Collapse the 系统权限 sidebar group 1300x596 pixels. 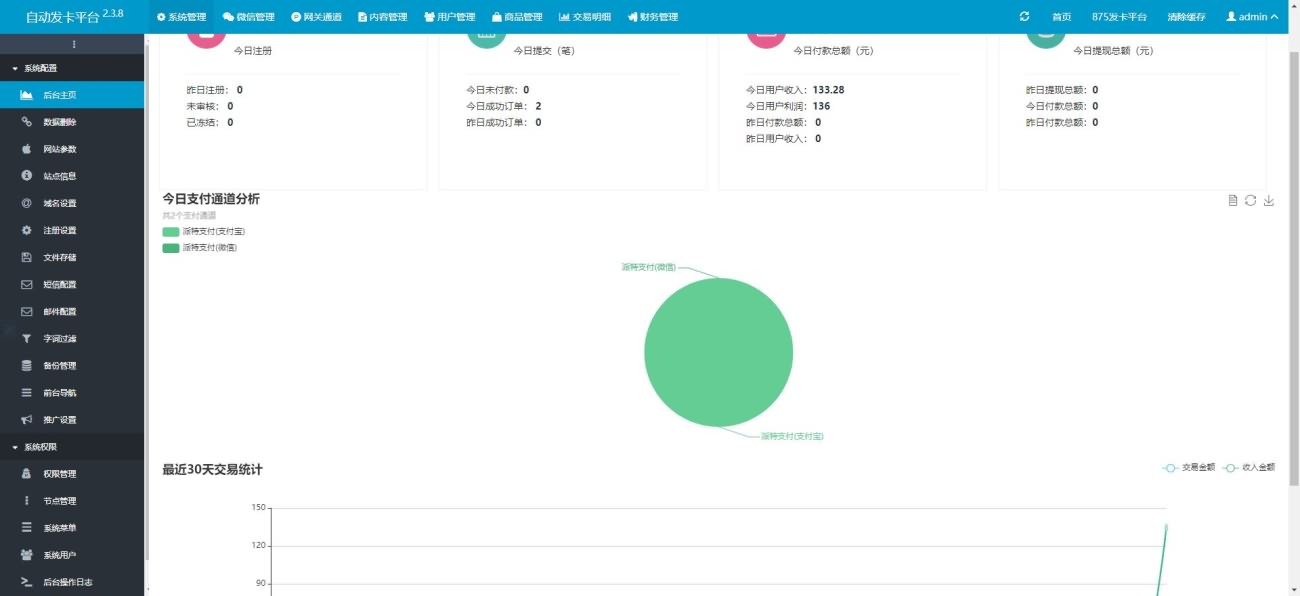point(40,447)
